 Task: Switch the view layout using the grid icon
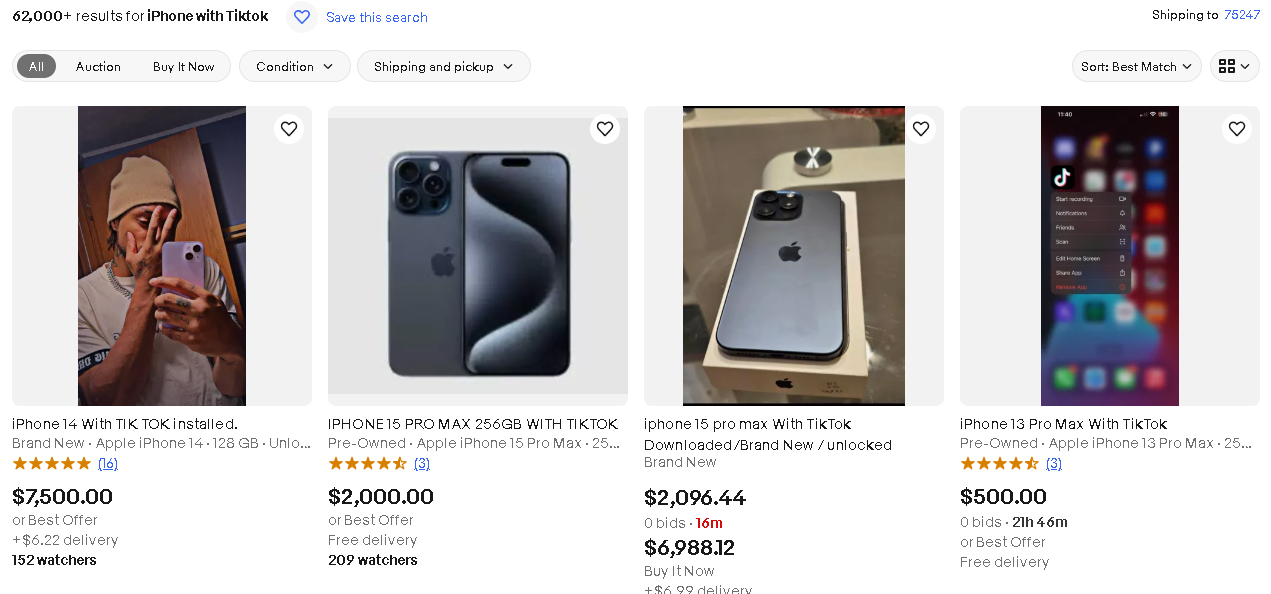click(x=1235, y=67)
